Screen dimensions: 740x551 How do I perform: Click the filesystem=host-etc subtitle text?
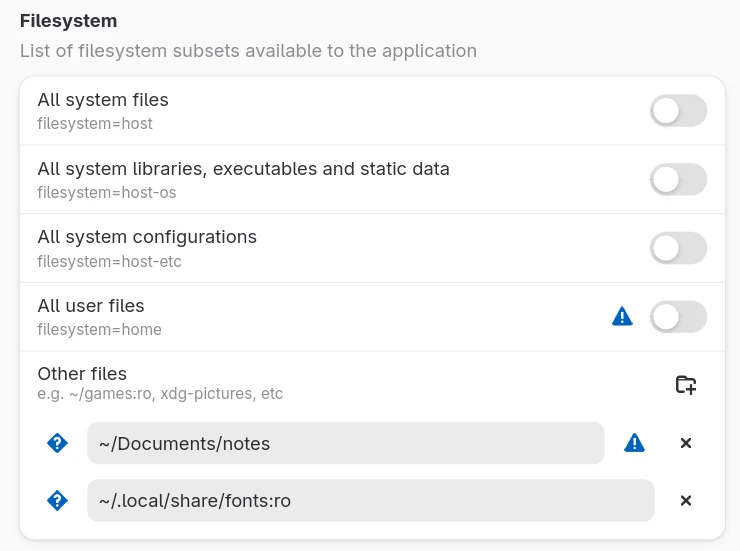[109, 261]
